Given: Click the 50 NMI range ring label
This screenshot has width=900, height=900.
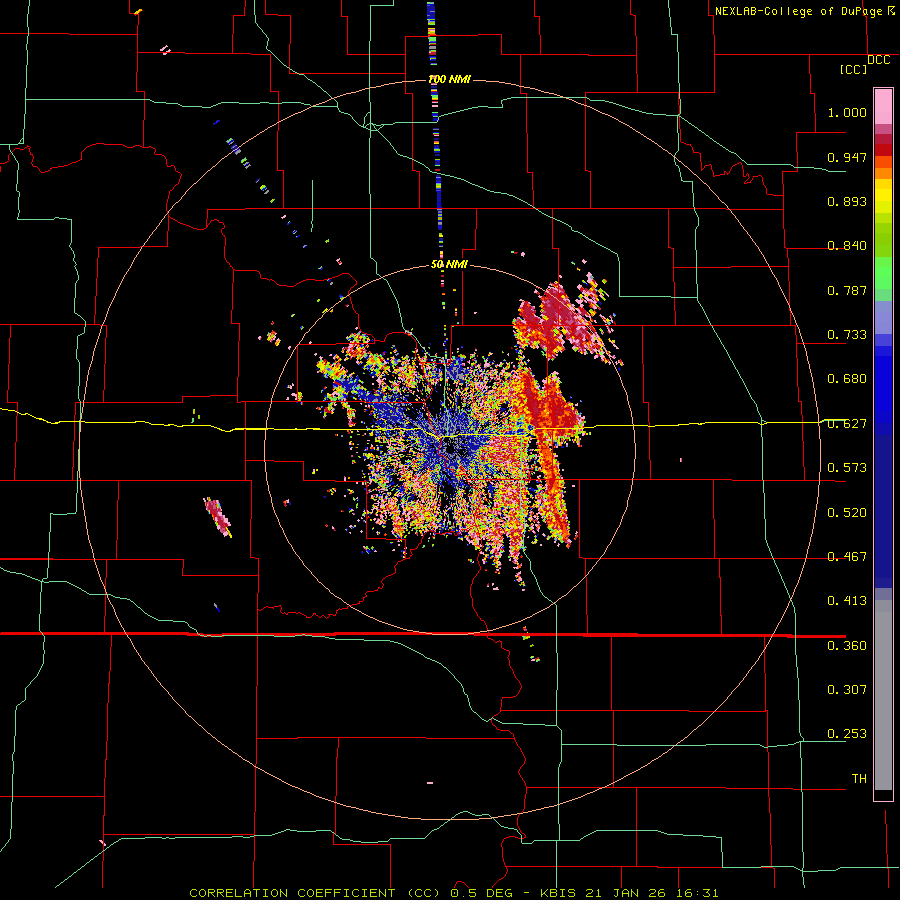Looking at the screenshot, I should (449, 265).
